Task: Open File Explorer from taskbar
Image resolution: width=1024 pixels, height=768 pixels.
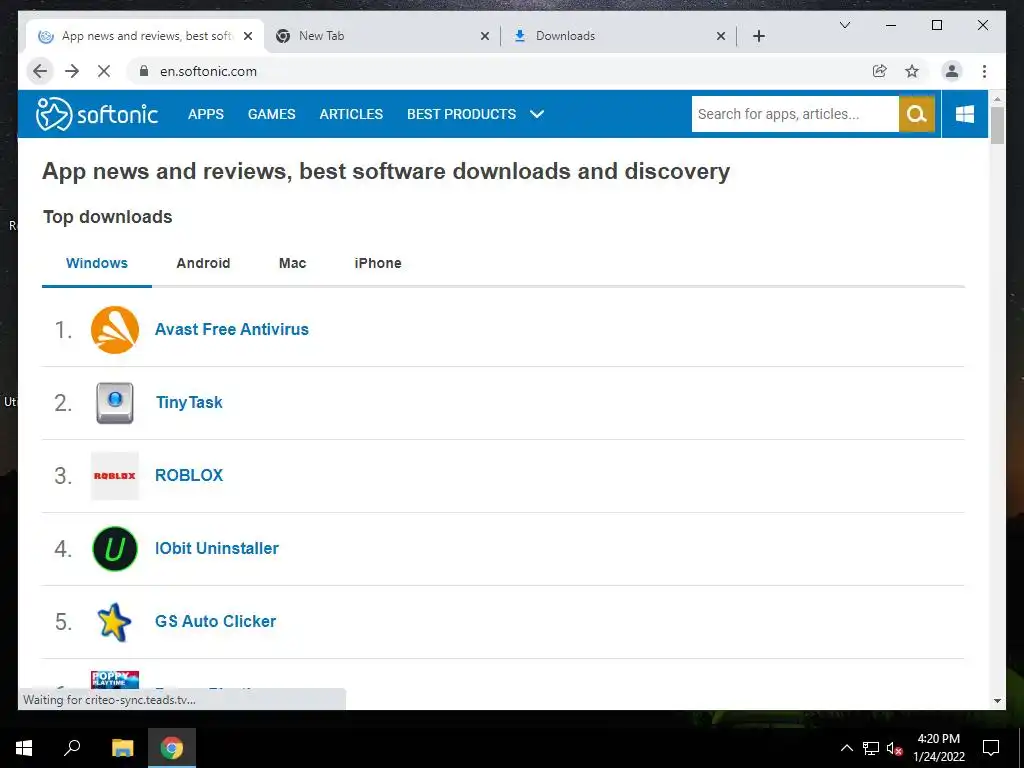Action: pos(122,748)
